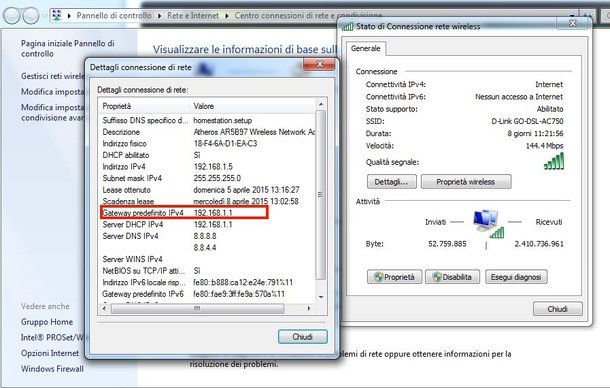This screenshot has width=610, height=388.
Task: Expand arrow after Pannello di controllo breadcrumb
Action: coord(160,16)
